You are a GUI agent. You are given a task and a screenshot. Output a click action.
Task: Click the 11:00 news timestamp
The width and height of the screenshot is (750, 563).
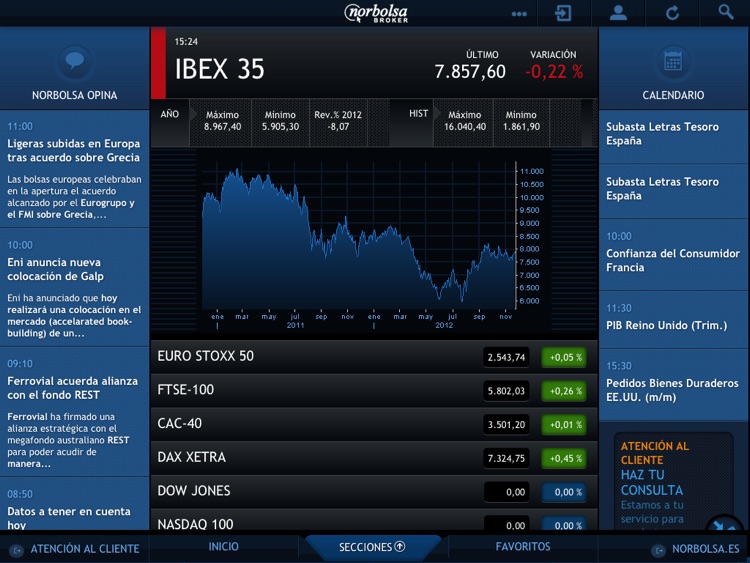pos(20,126)
